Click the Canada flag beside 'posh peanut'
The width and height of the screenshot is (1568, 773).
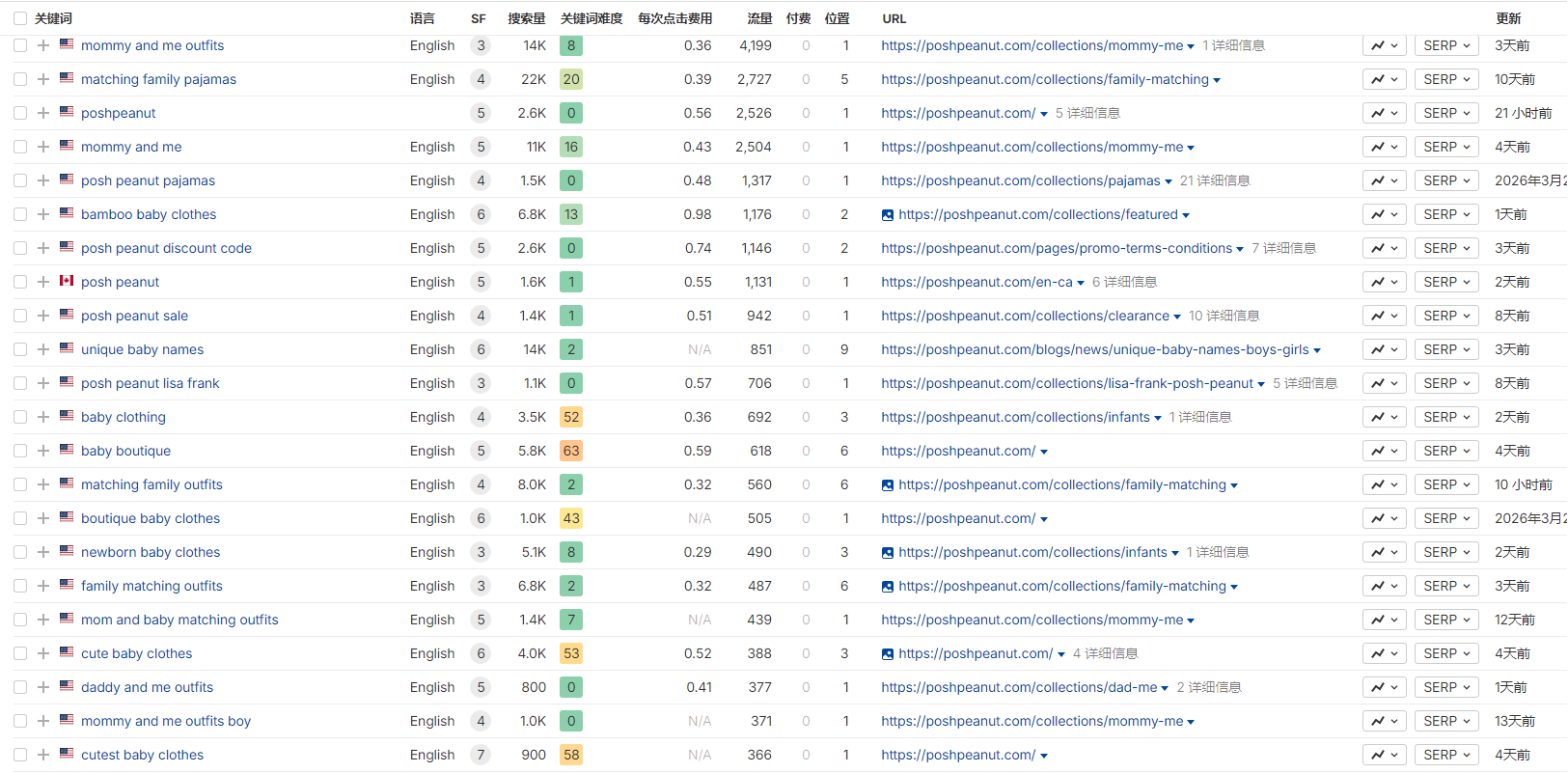(67, 281)
